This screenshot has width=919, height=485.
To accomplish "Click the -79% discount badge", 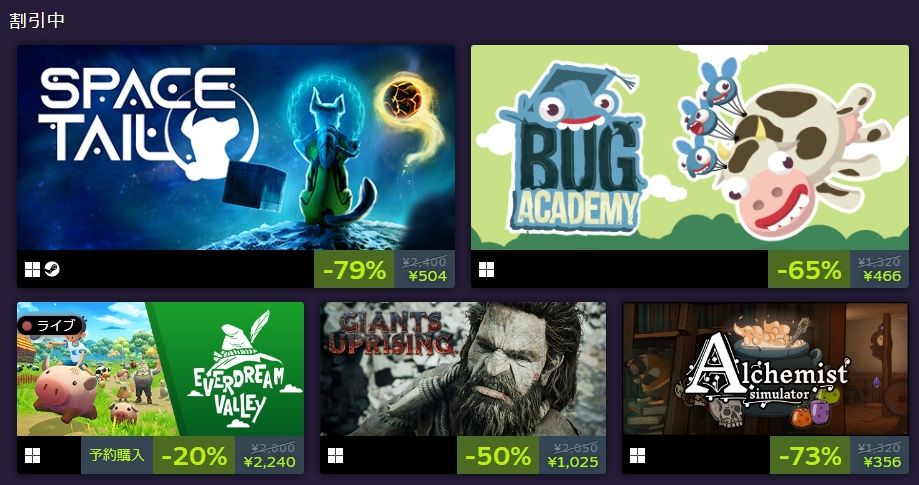I will tap(354, 269).
